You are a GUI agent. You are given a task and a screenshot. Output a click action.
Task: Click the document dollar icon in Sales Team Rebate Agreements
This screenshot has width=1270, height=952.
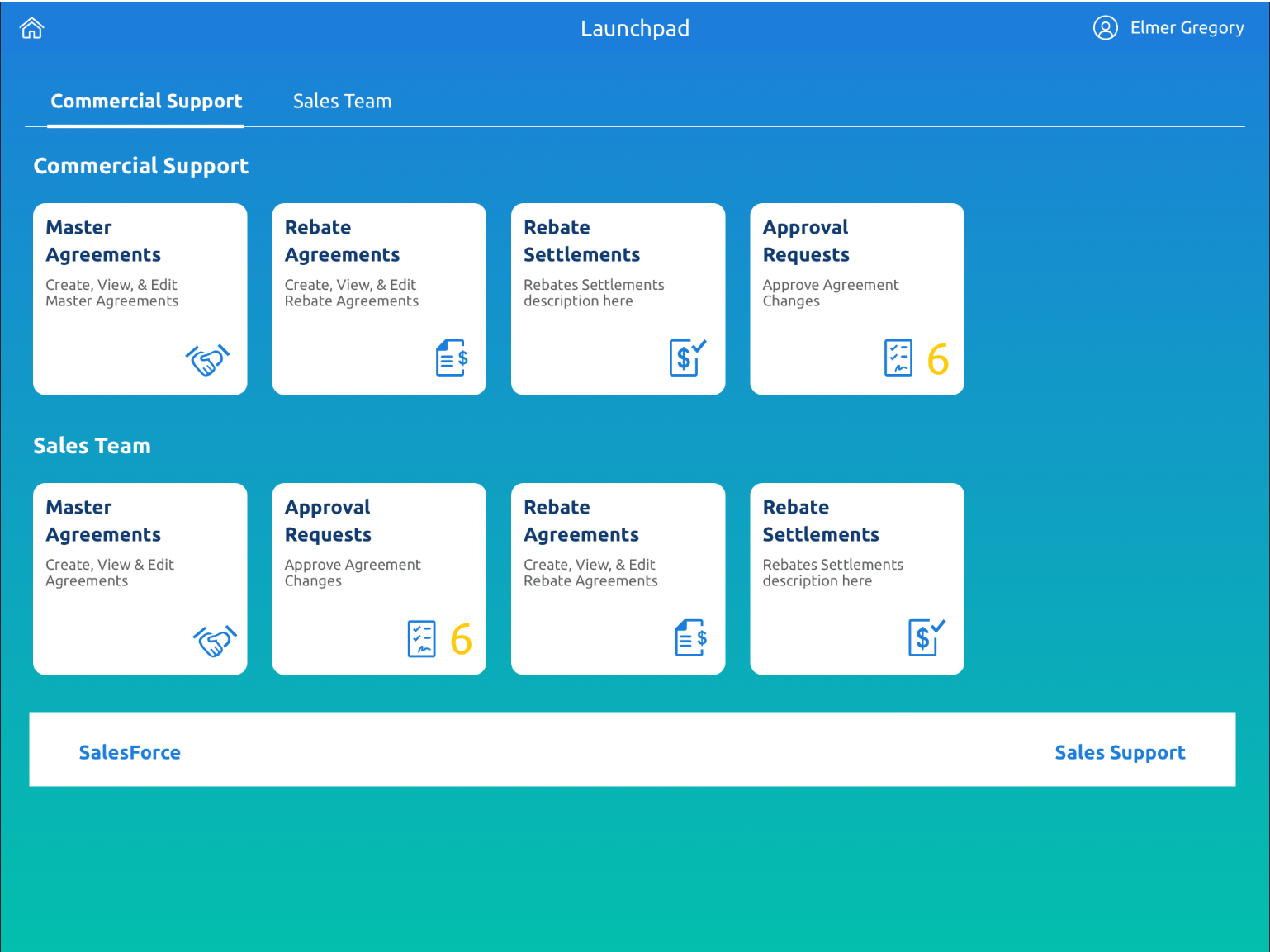[691, 638]
